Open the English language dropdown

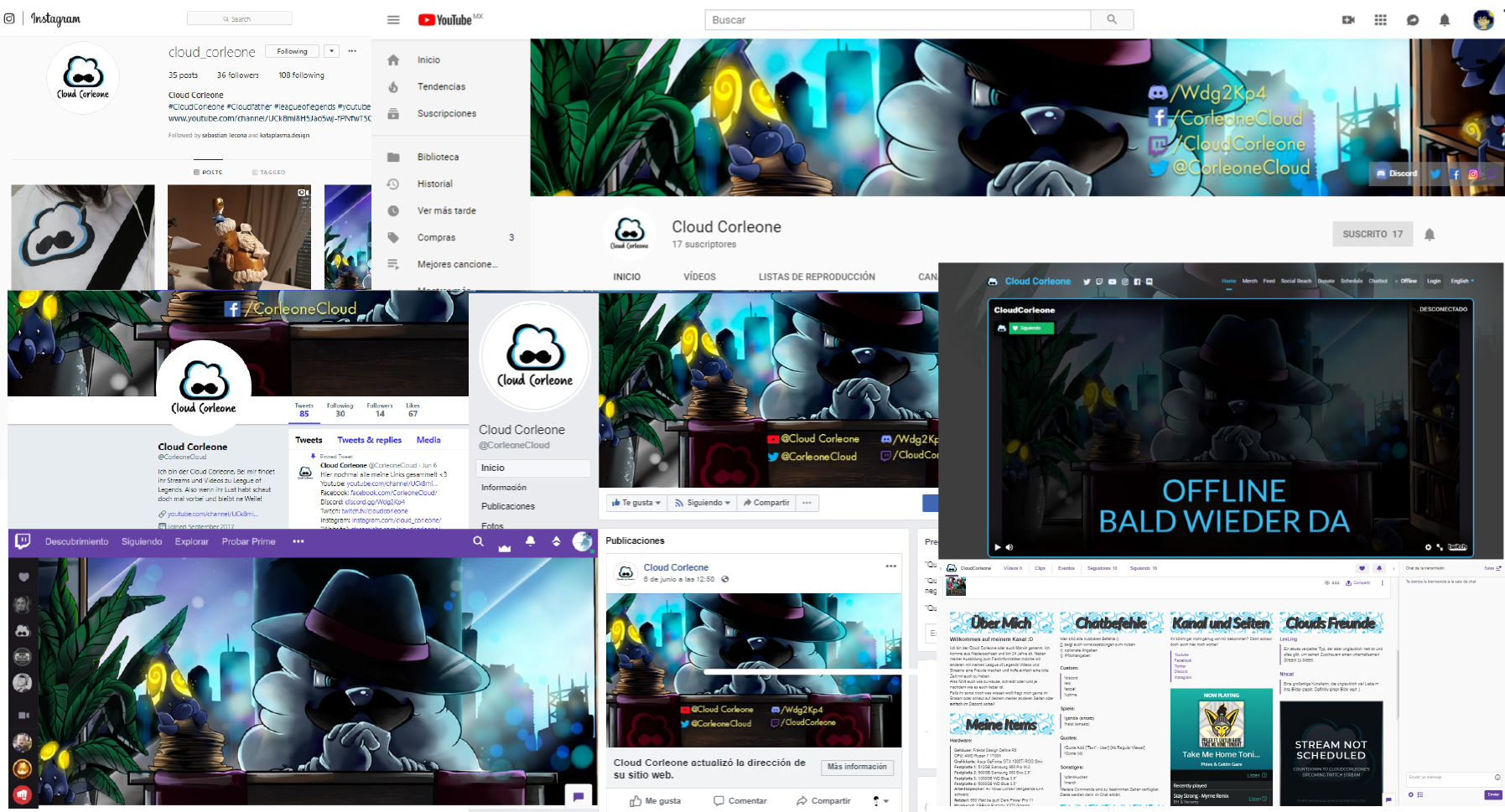click(x=1462, y=281)
